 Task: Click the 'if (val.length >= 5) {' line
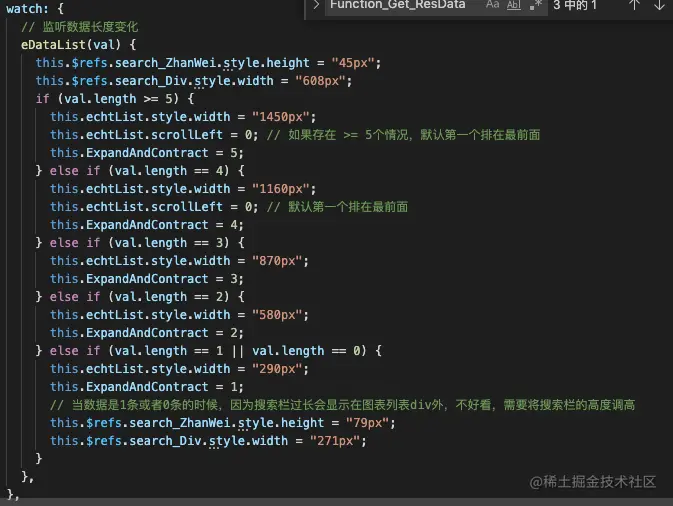click(x=115, y=99)
